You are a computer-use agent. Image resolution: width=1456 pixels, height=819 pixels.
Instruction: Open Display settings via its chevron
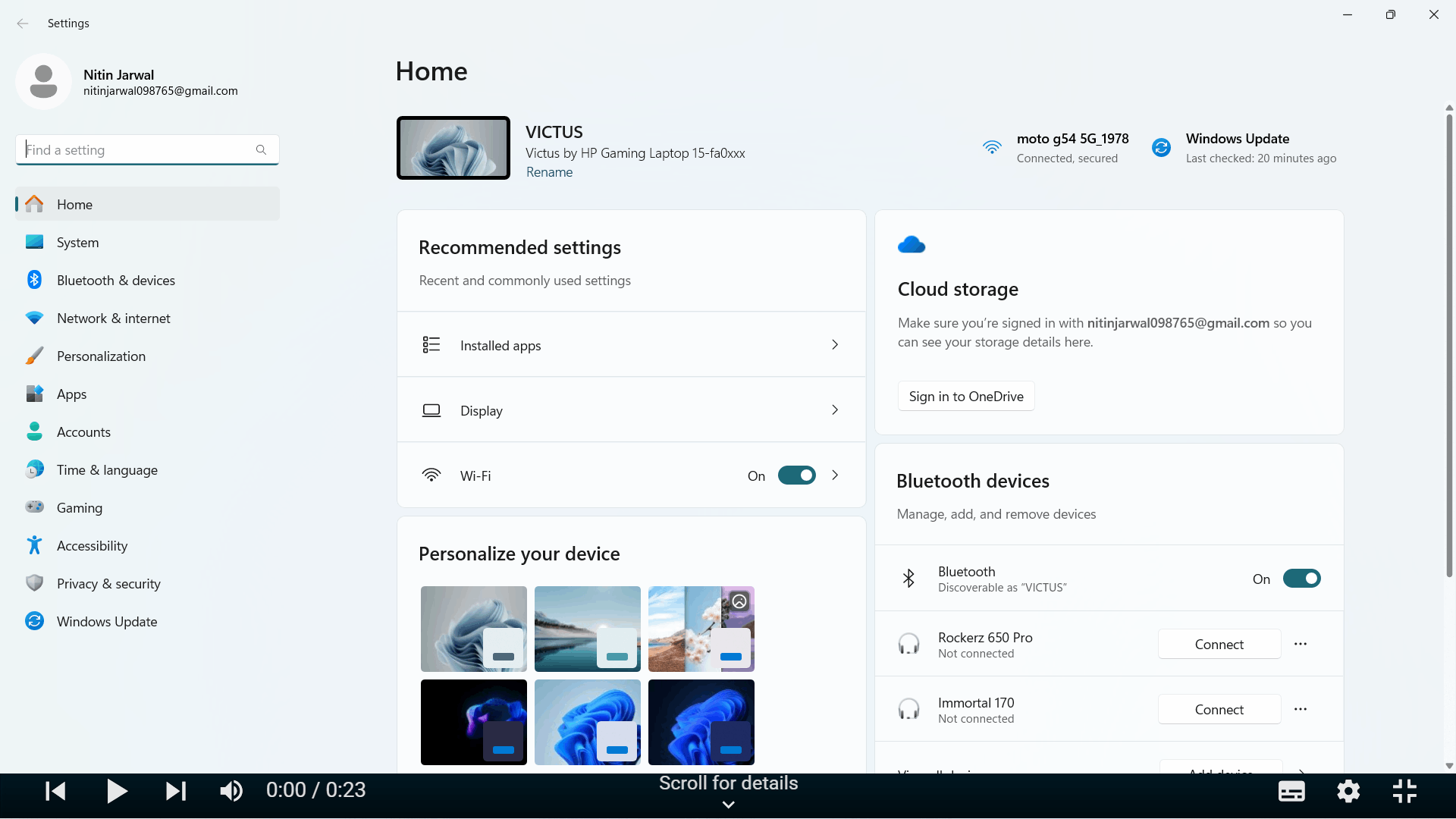(835, 410)
